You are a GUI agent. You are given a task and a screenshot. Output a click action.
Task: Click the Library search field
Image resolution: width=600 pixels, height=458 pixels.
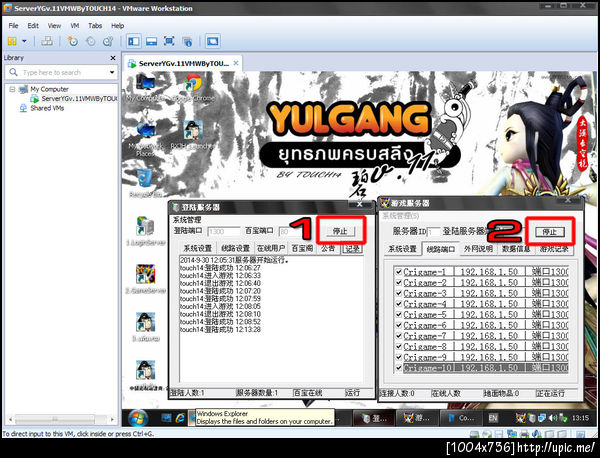pos(61,72)
